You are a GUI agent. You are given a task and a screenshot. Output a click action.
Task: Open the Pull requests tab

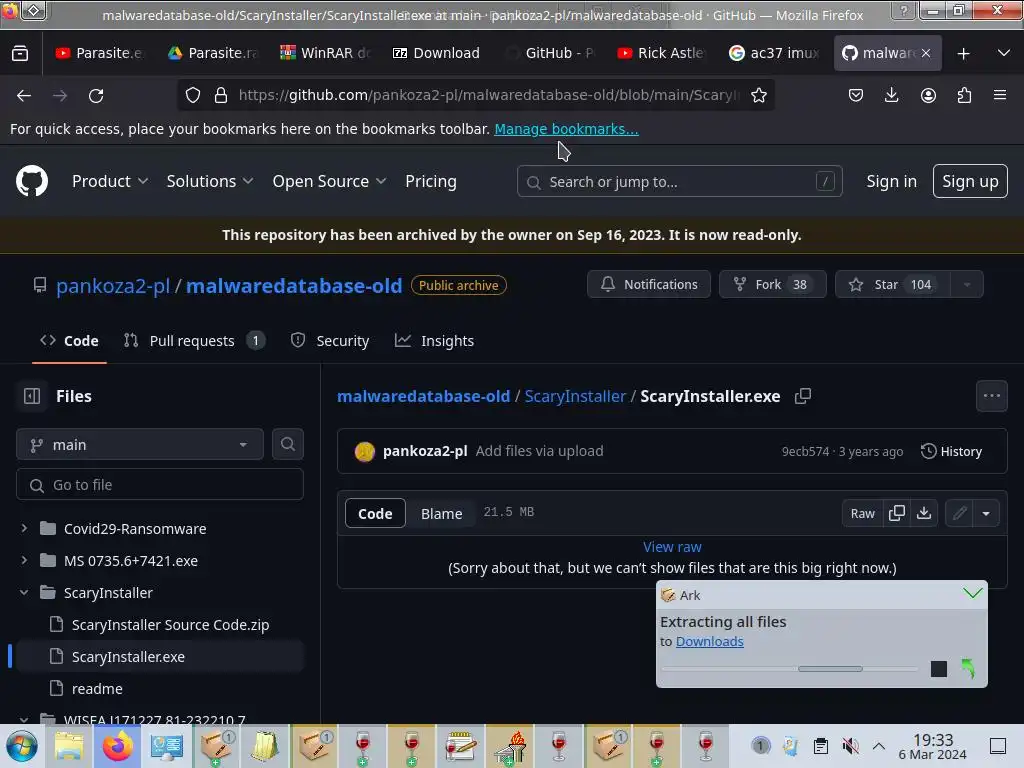click(194, 340)
